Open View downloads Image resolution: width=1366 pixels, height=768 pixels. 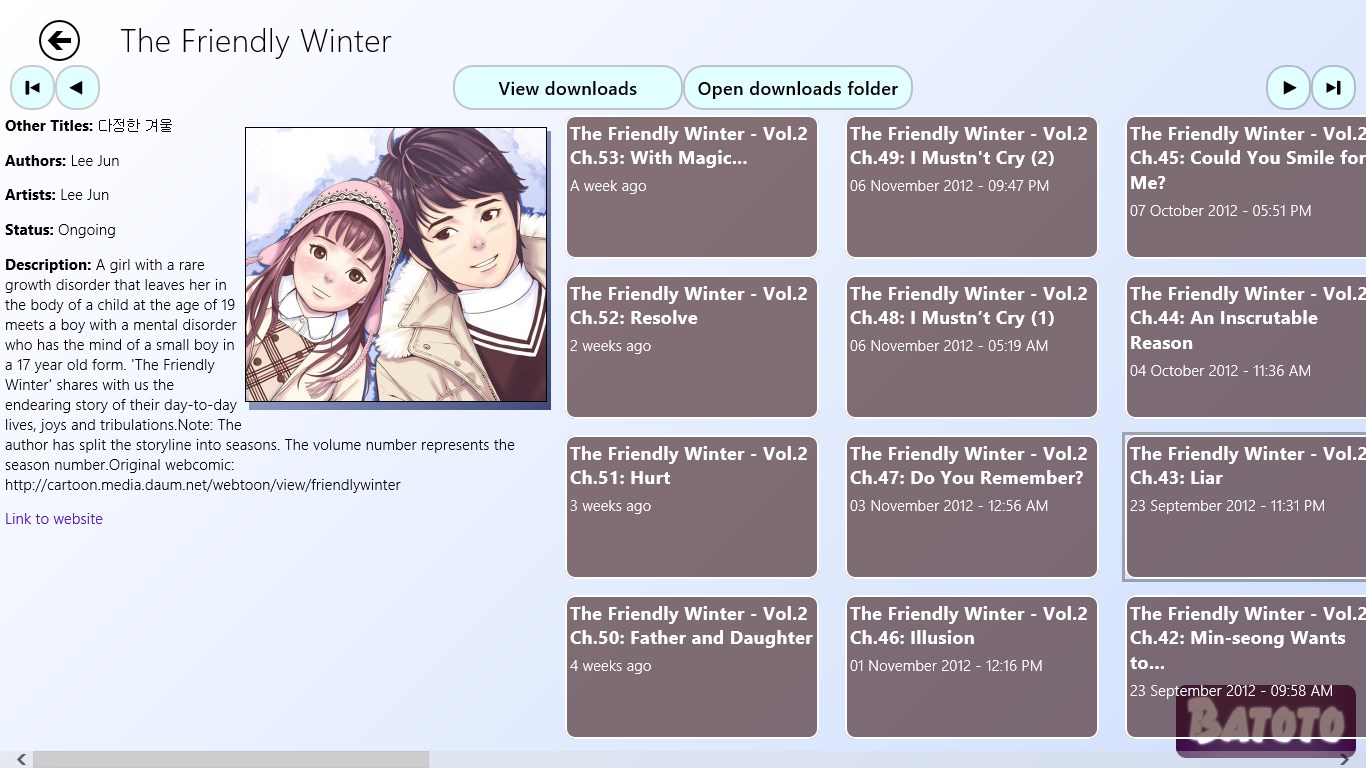pos(568,88)
